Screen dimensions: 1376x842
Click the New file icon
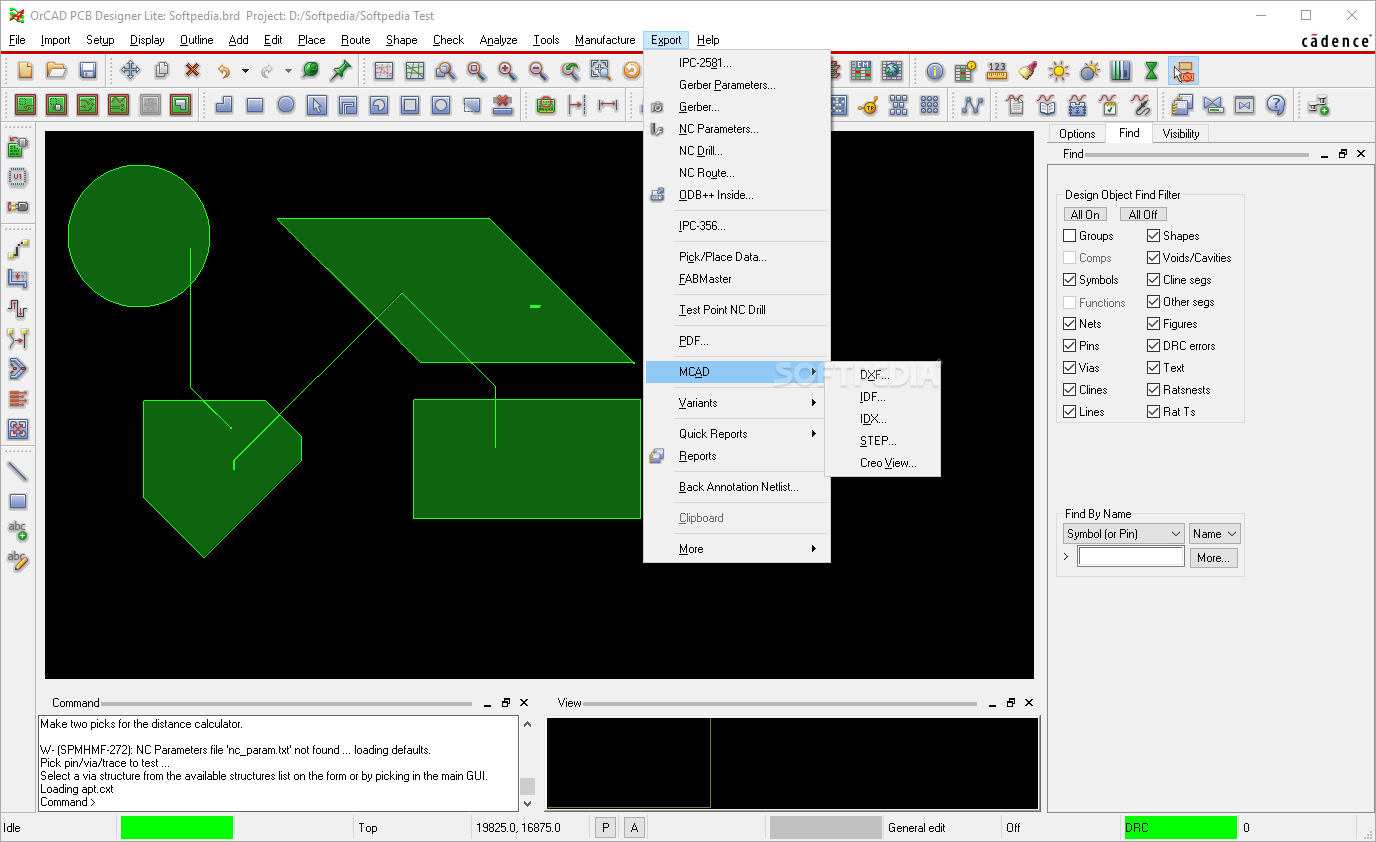coord(26,70)
